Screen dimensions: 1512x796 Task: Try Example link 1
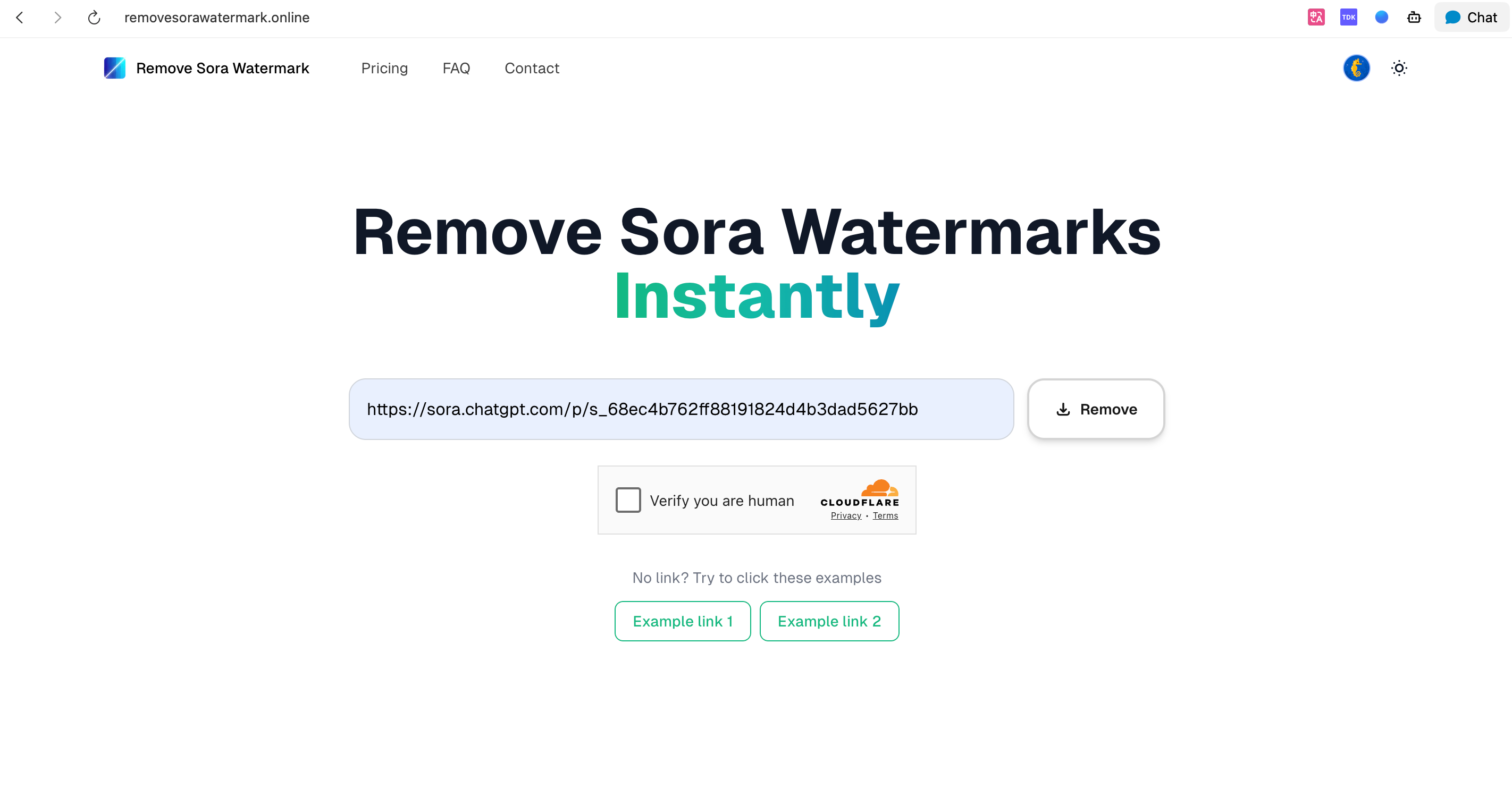point(682,621)
